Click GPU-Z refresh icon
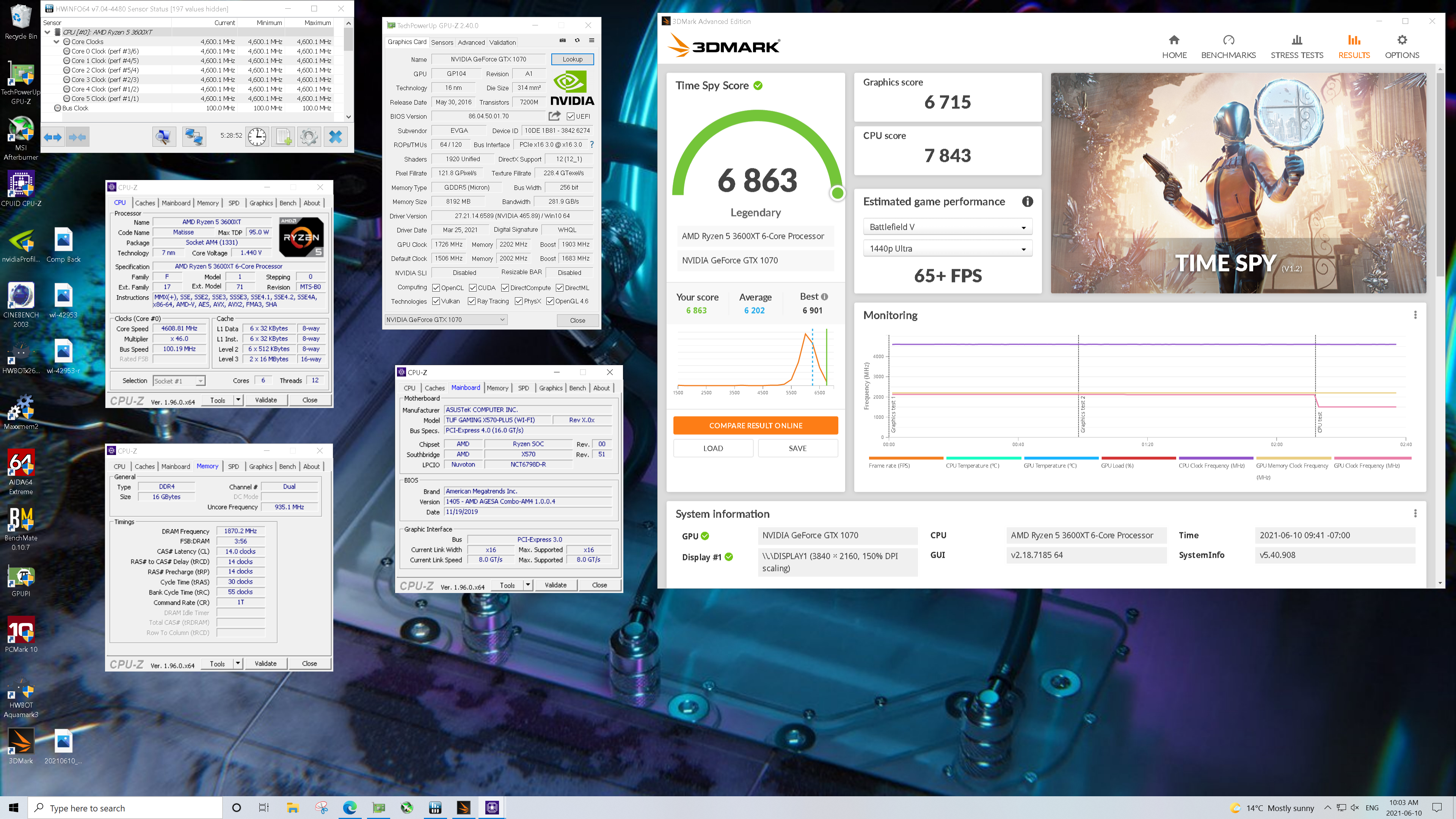Viewport: 1456px width, 819px height. tap(577, 40)
